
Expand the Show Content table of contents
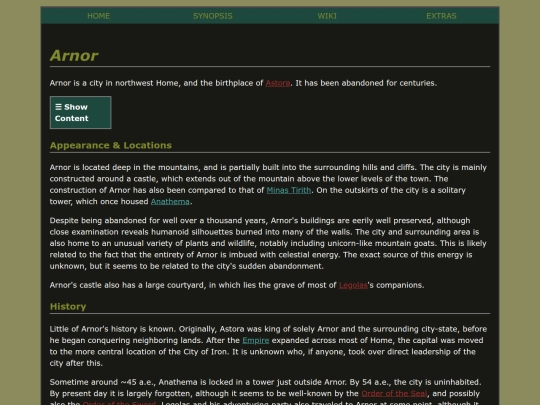click(80, 113)
